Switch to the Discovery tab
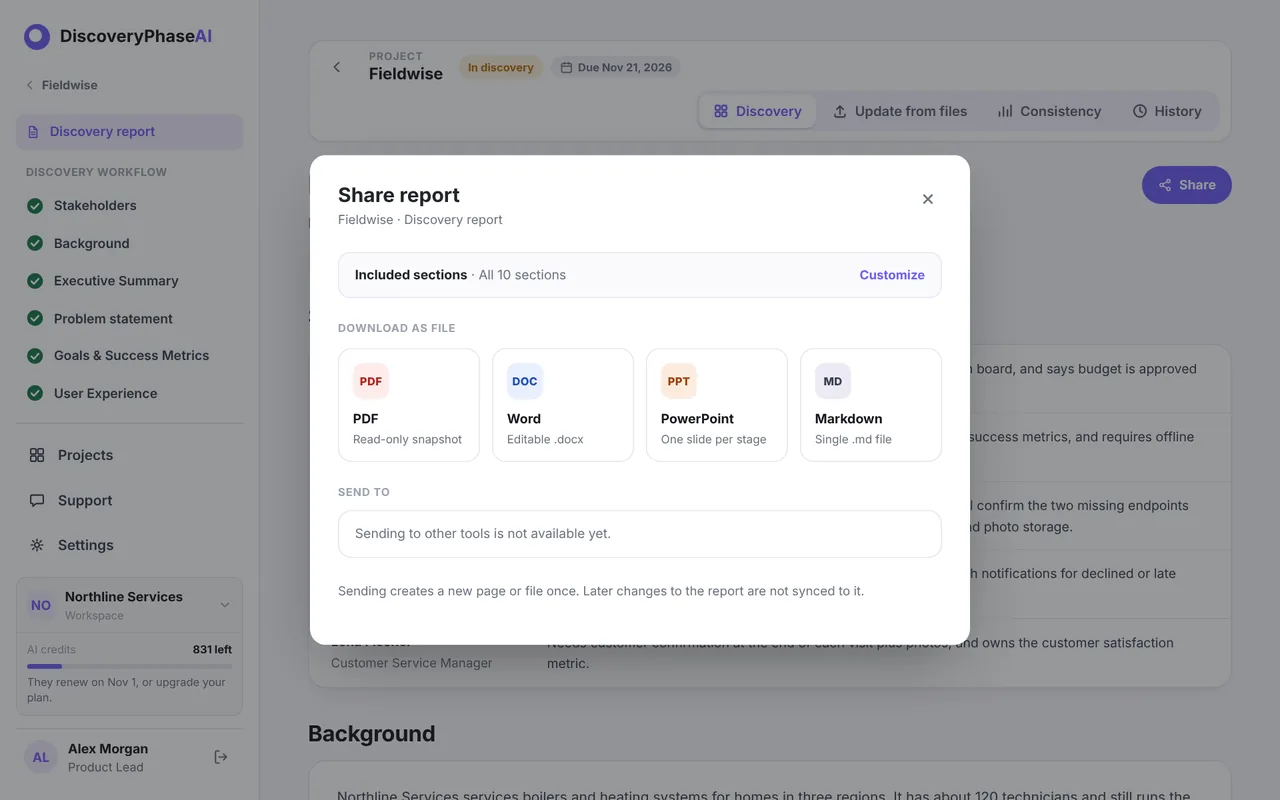 point(758,111)
